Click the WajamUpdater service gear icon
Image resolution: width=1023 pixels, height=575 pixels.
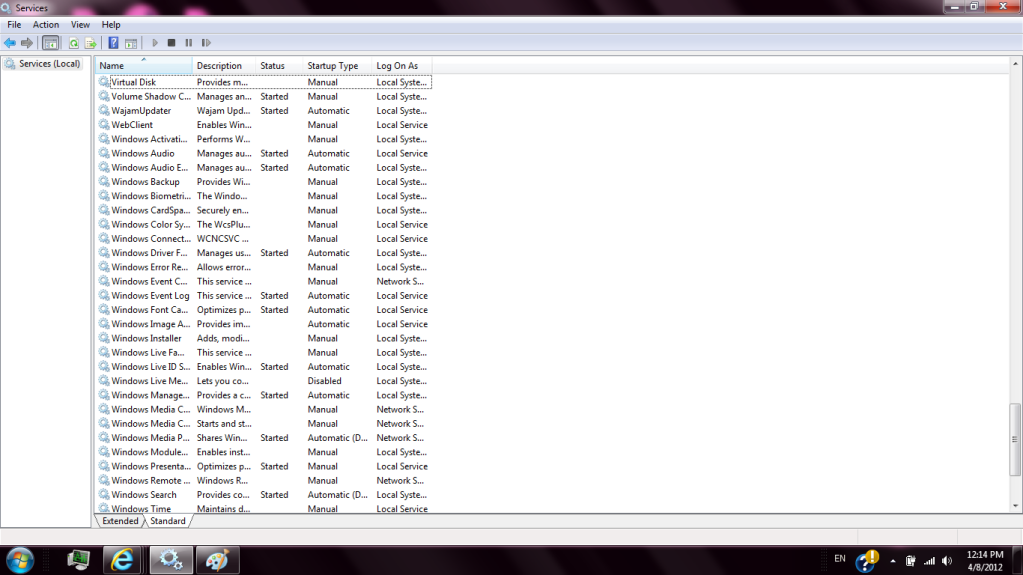click(104, 111)
